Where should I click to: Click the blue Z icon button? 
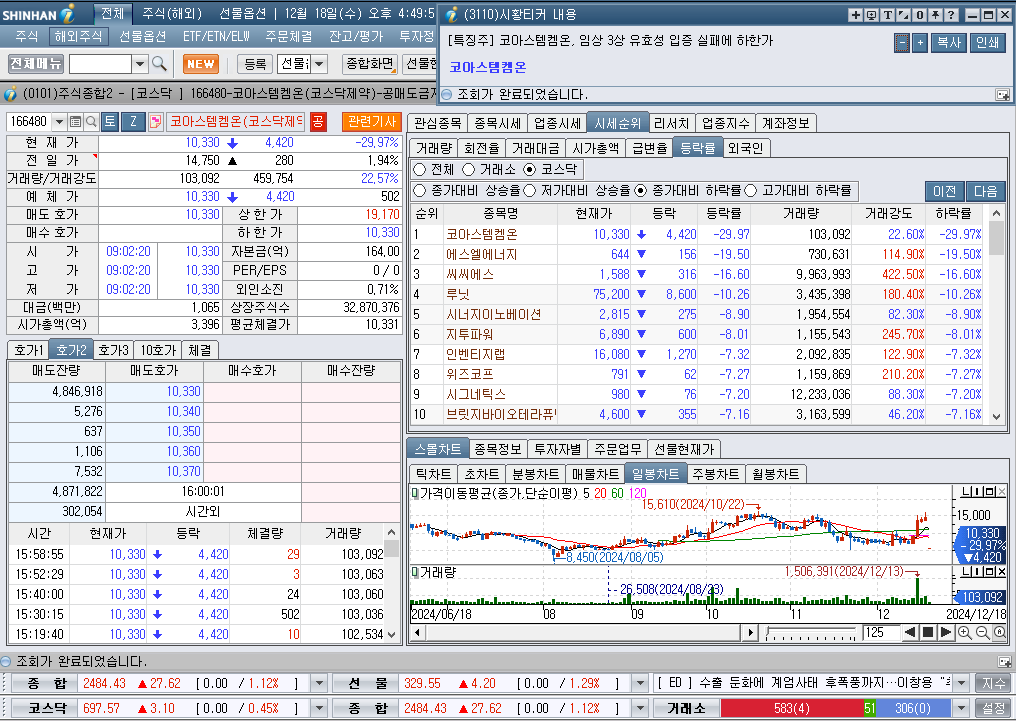pos(133,121)
